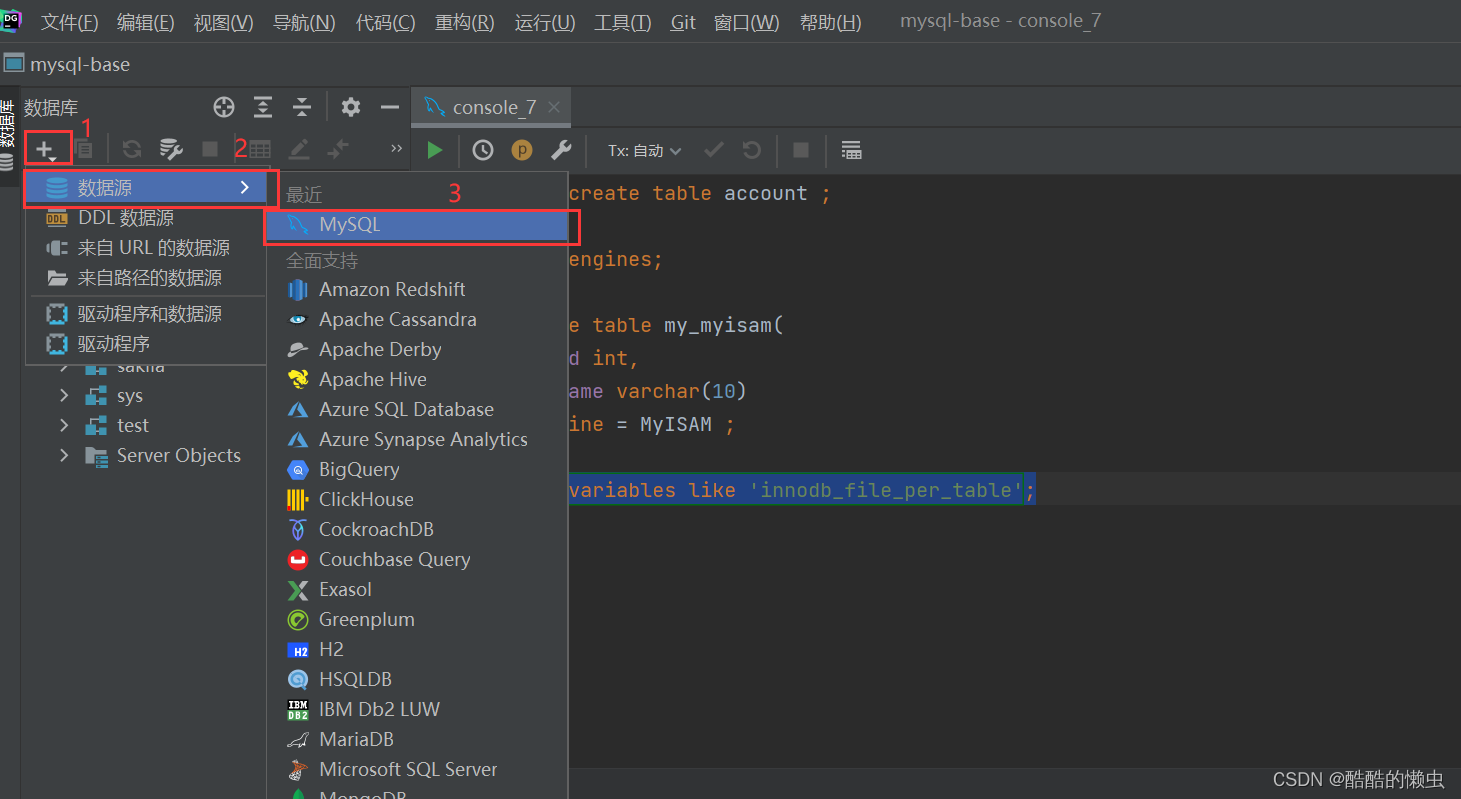Open table editor grid icon

pyautogui.click(x=259, y=150)
